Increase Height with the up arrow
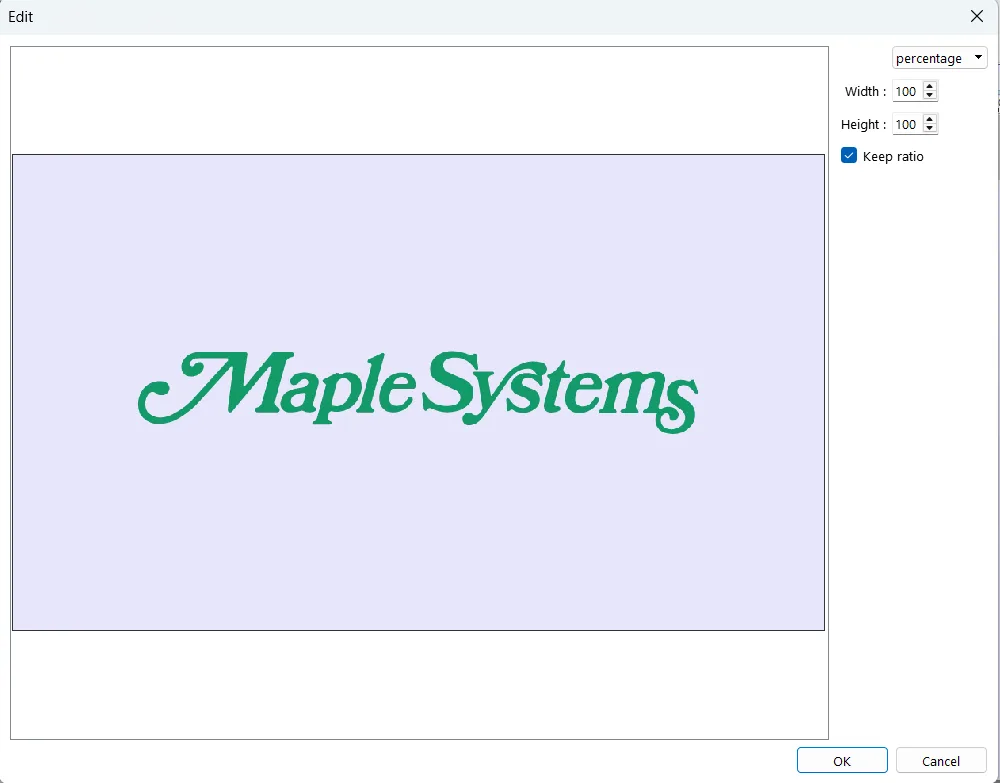The image size is (1000, 783). pos(930,120)
